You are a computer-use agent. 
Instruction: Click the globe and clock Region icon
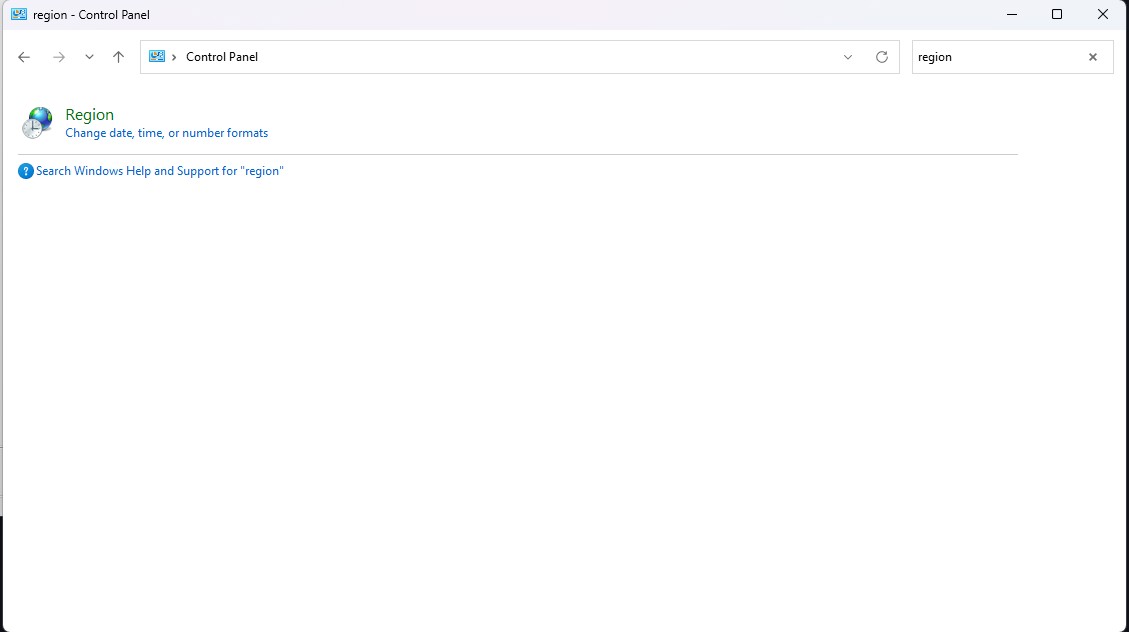pyautogui.click(x=37, y=122)
